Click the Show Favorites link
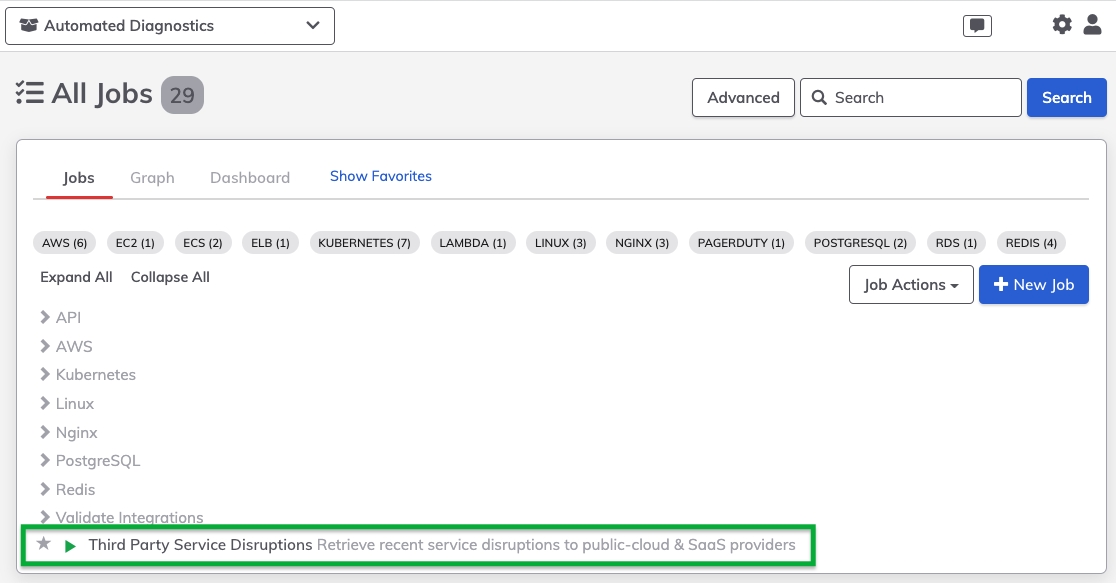This screenshot has width=1116, height=583. [381, 177]
